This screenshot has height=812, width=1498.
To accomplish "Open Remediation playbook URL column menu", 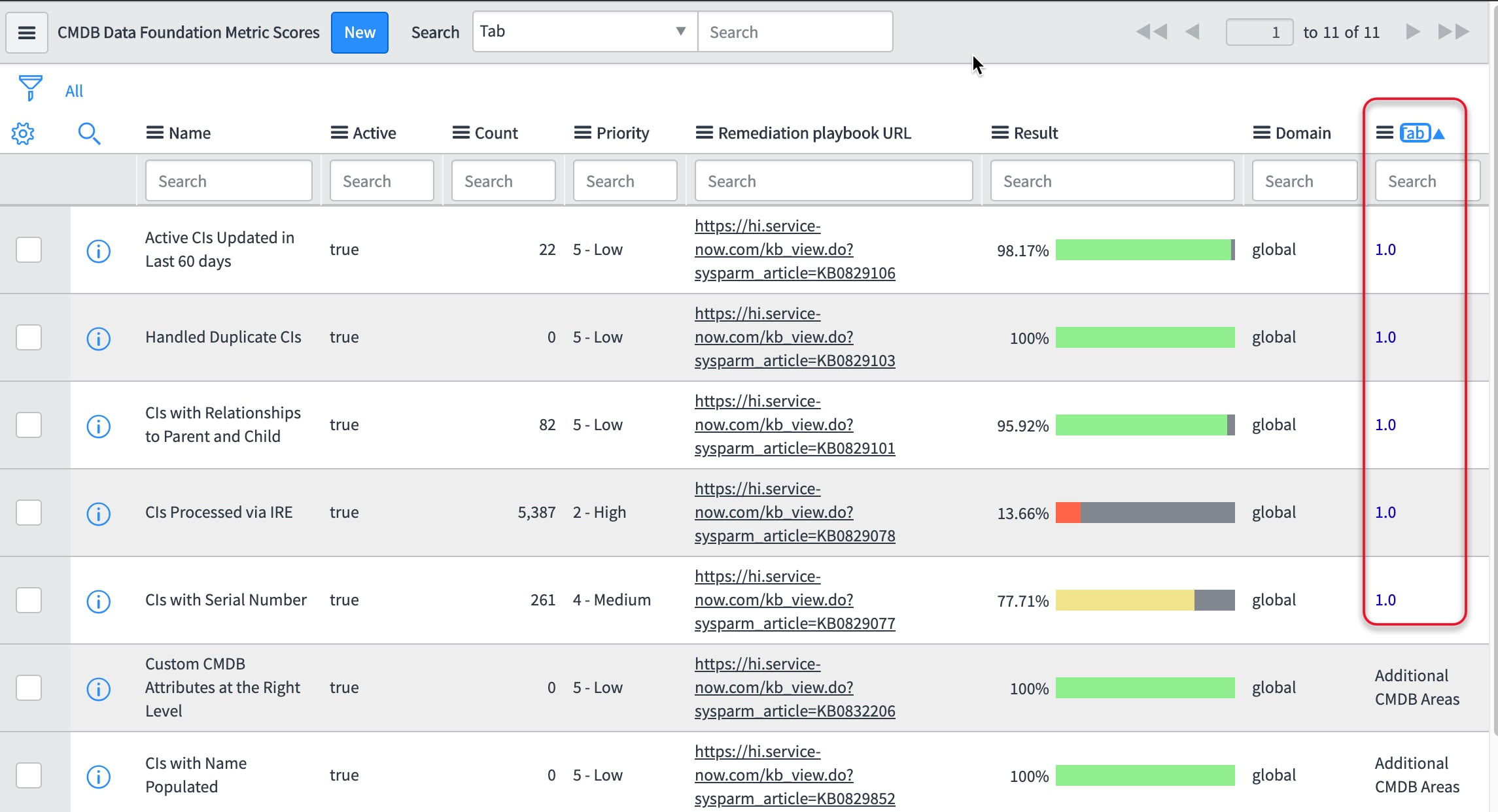I will point(704,133).
